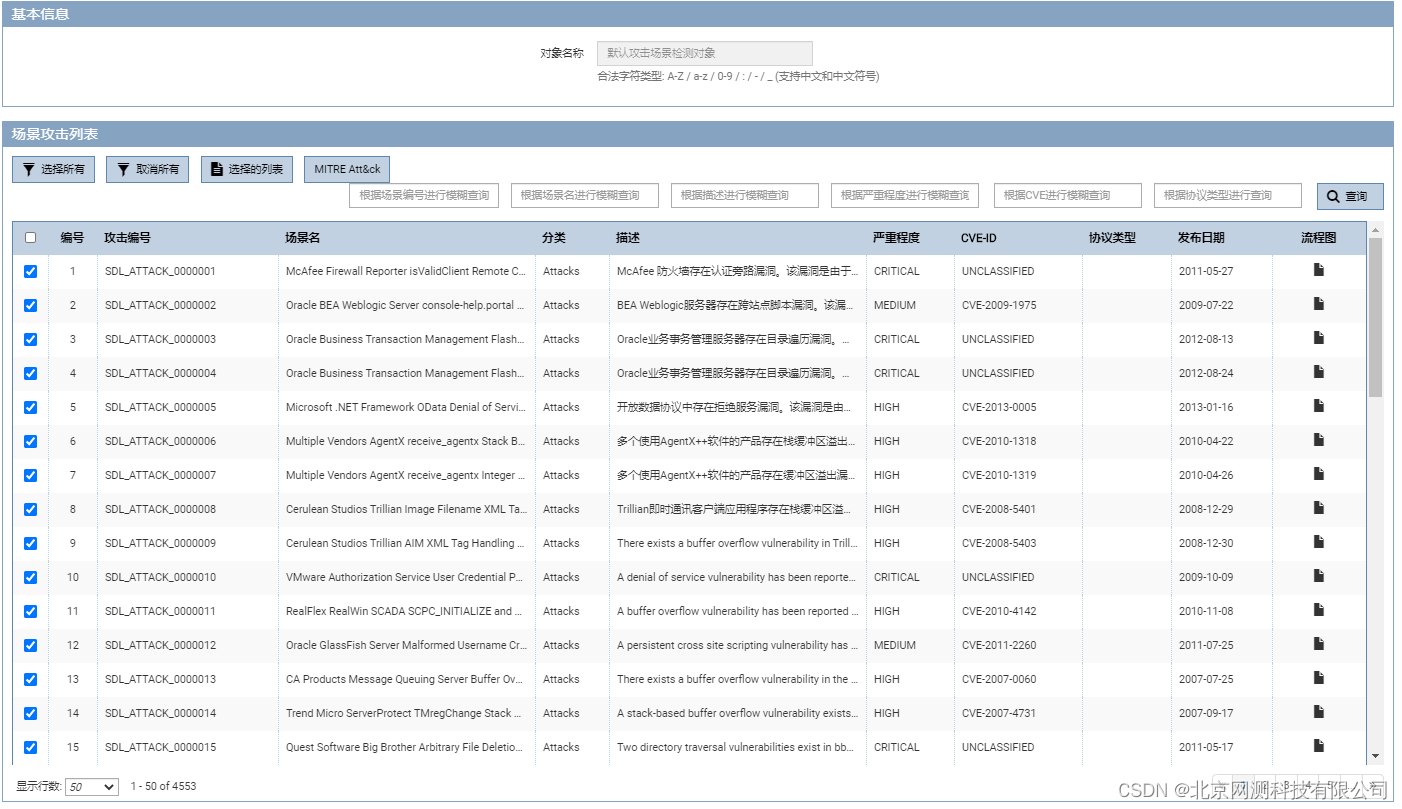Focus the 根据描述进行模糊查询 filter field

[x=745, y=195]
